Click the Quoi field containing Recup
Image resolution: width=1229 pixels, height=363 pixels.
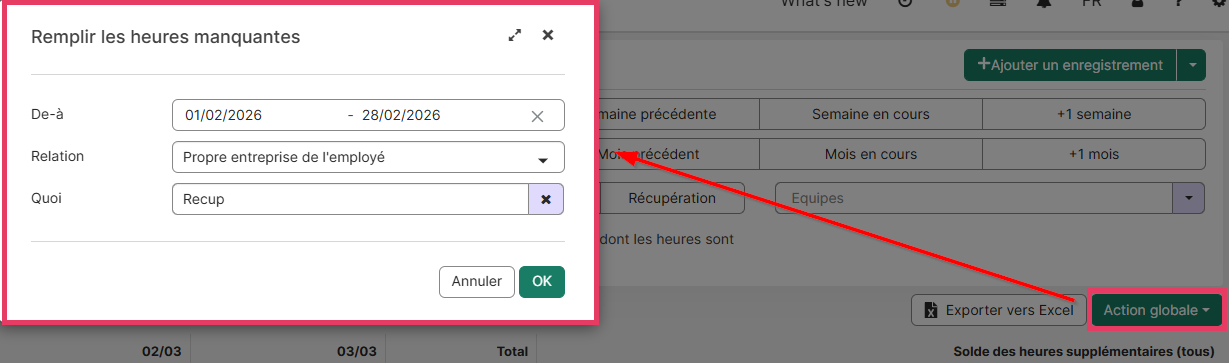coord(350,199)
